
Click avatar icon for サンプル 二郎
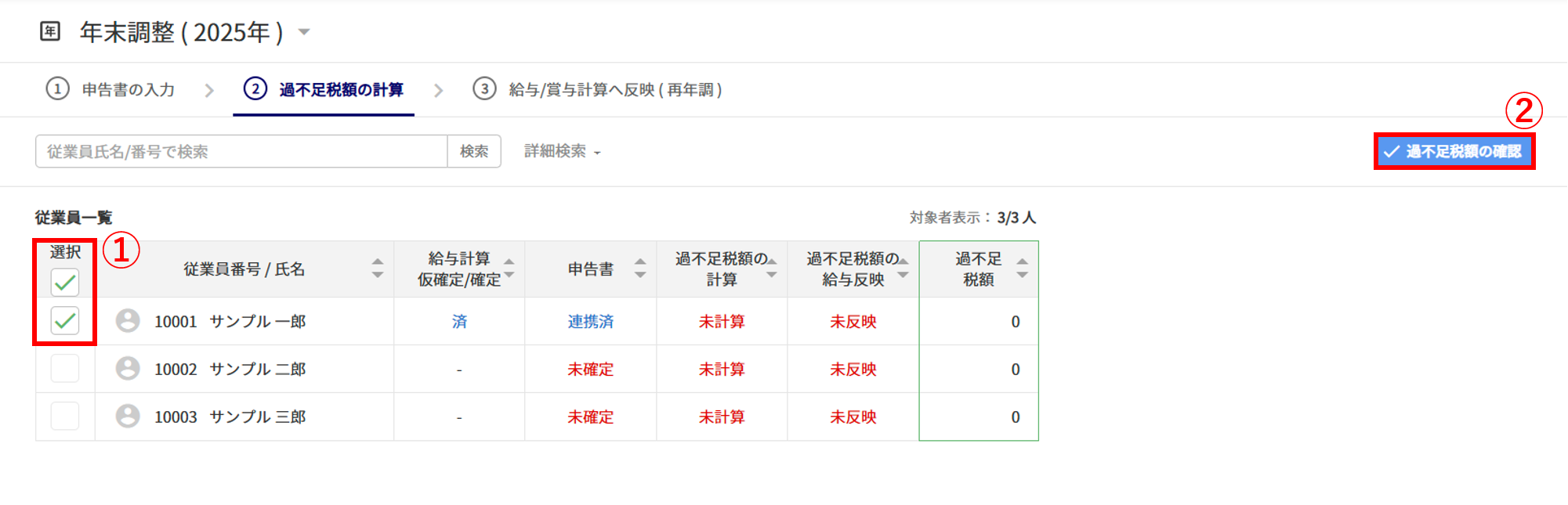(128, 369)
